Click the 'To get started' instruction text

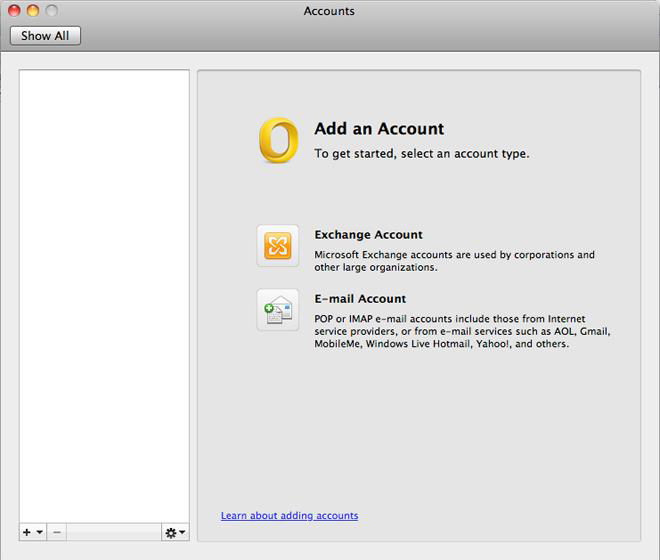421,154
